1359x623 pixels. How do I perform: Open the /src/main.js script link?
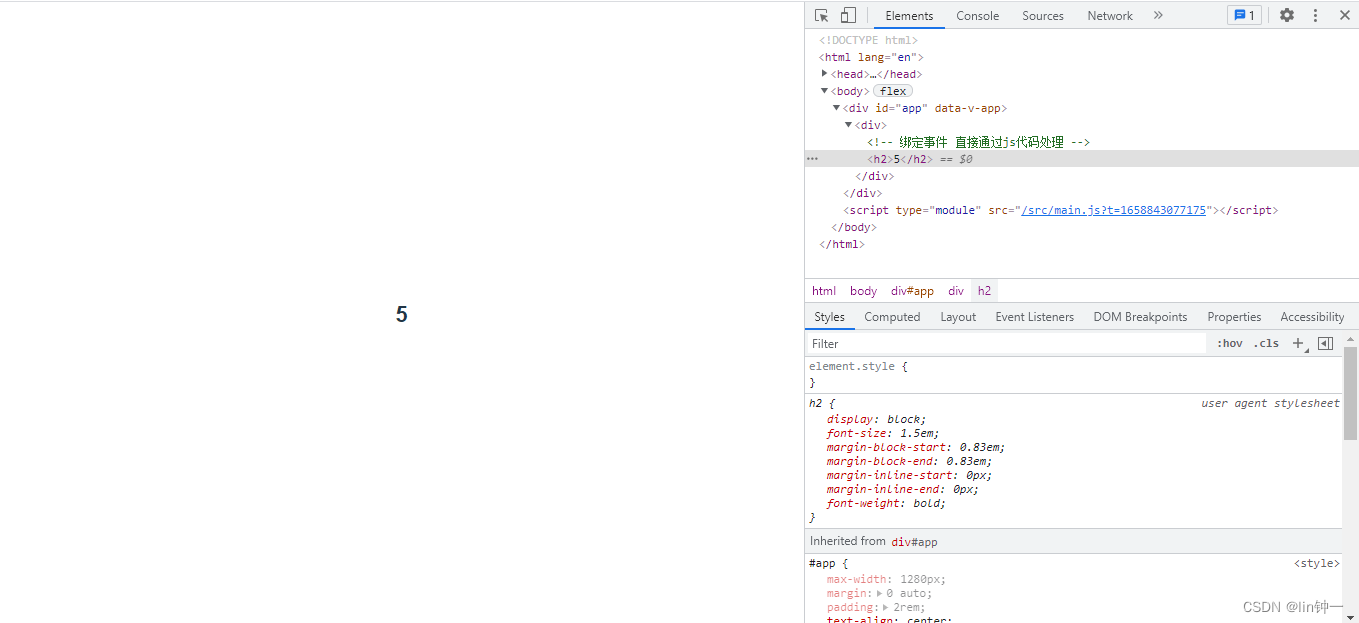1113,210
